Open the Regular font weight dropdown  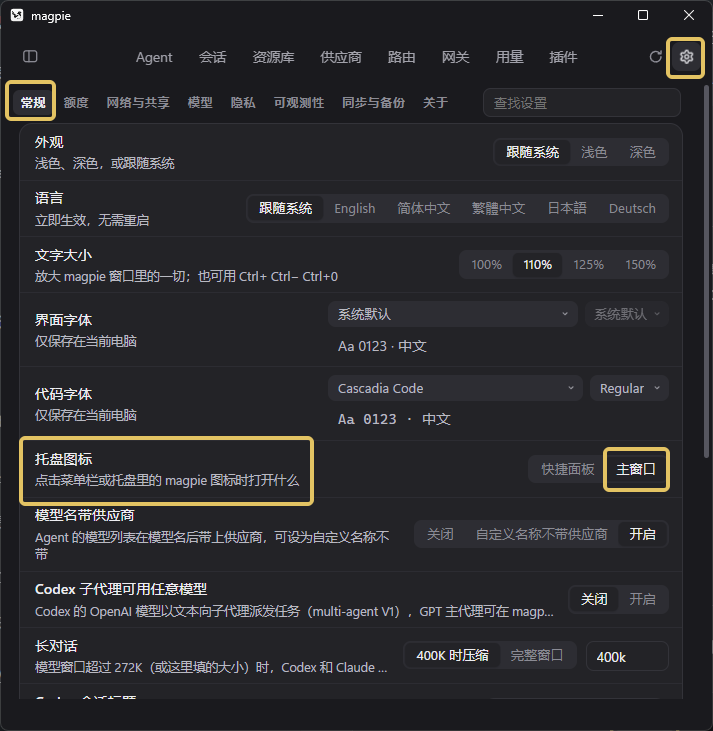click(x=630, y=388)
